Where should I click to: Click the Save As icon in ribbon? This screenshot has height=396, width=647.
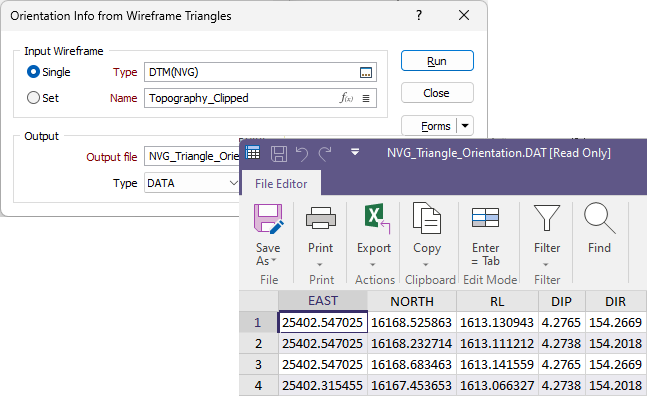click(269, 218)
